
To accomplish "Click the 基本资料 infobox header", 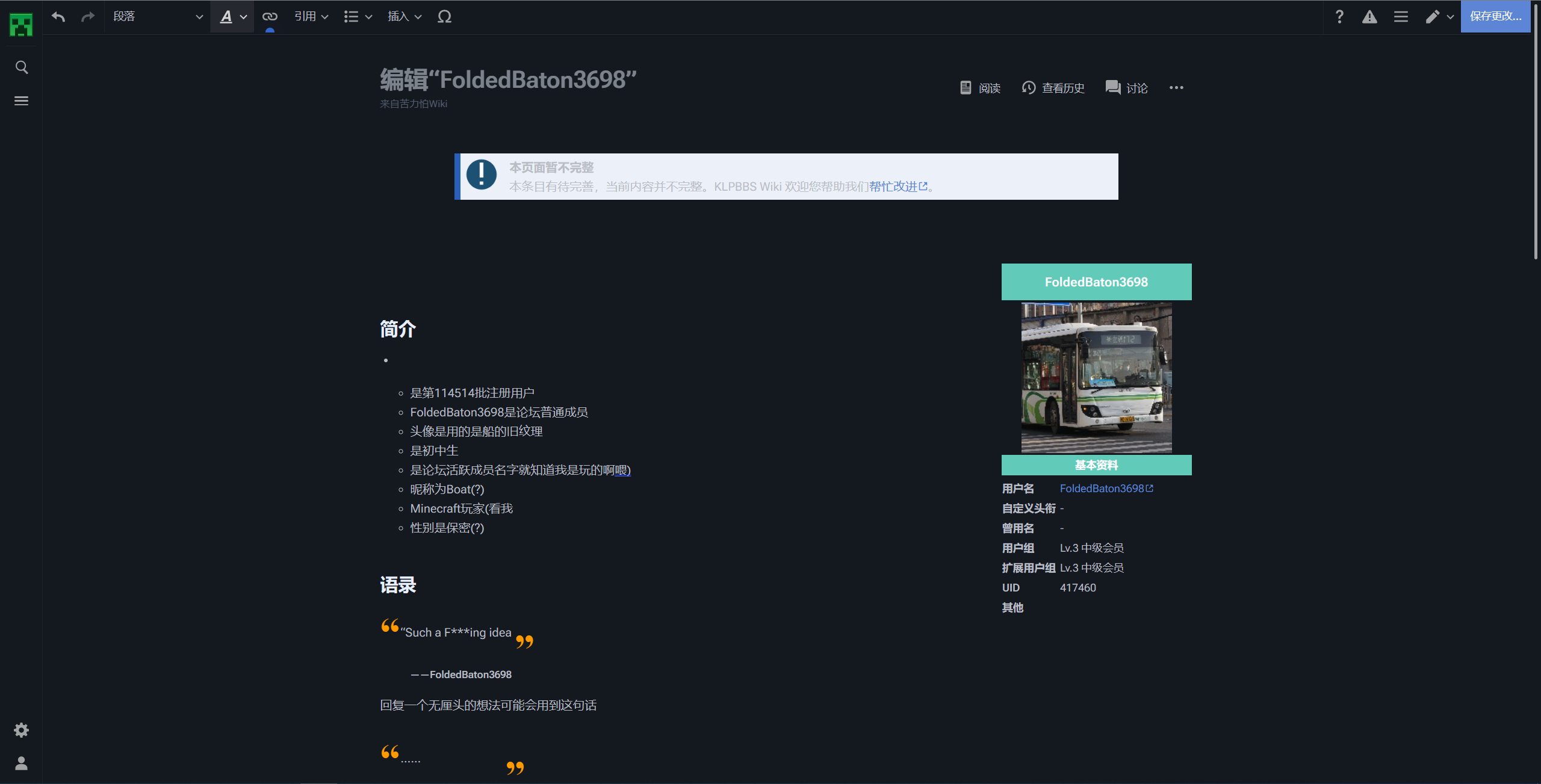I will [x=1096, y=465].
